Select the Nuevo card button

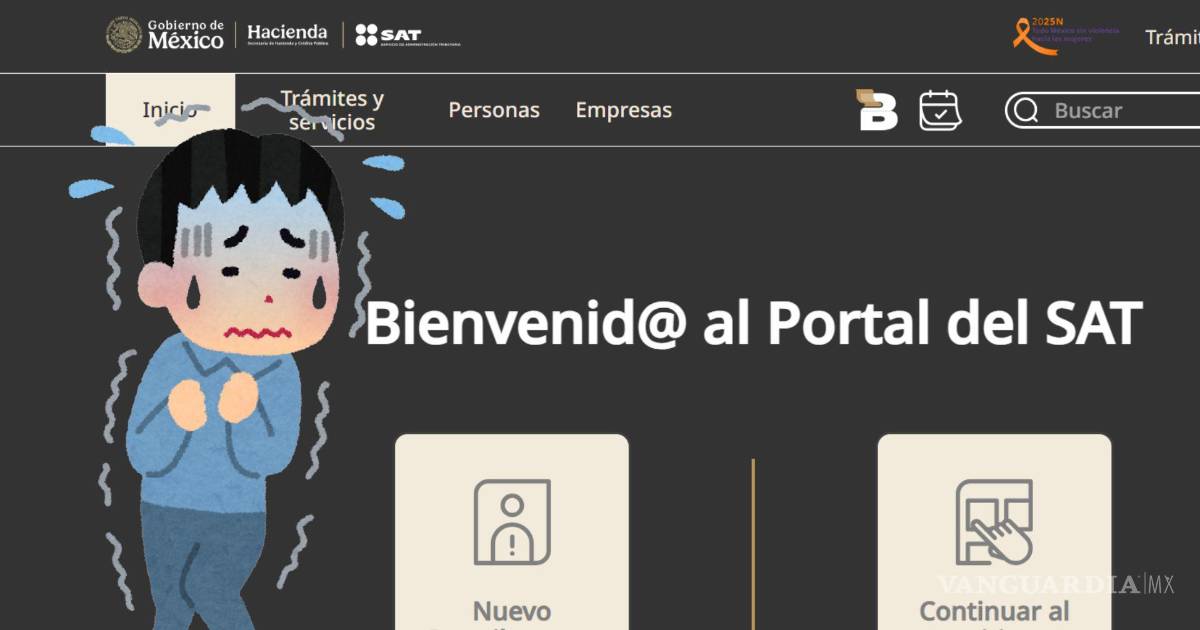(512, 532)
